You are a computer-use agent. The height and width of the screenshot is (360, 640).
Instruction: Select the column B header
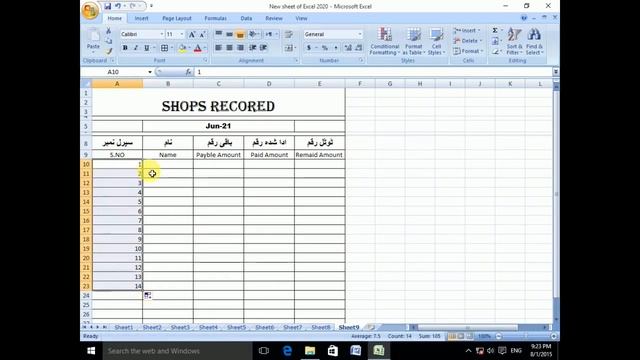pos(168,84)
